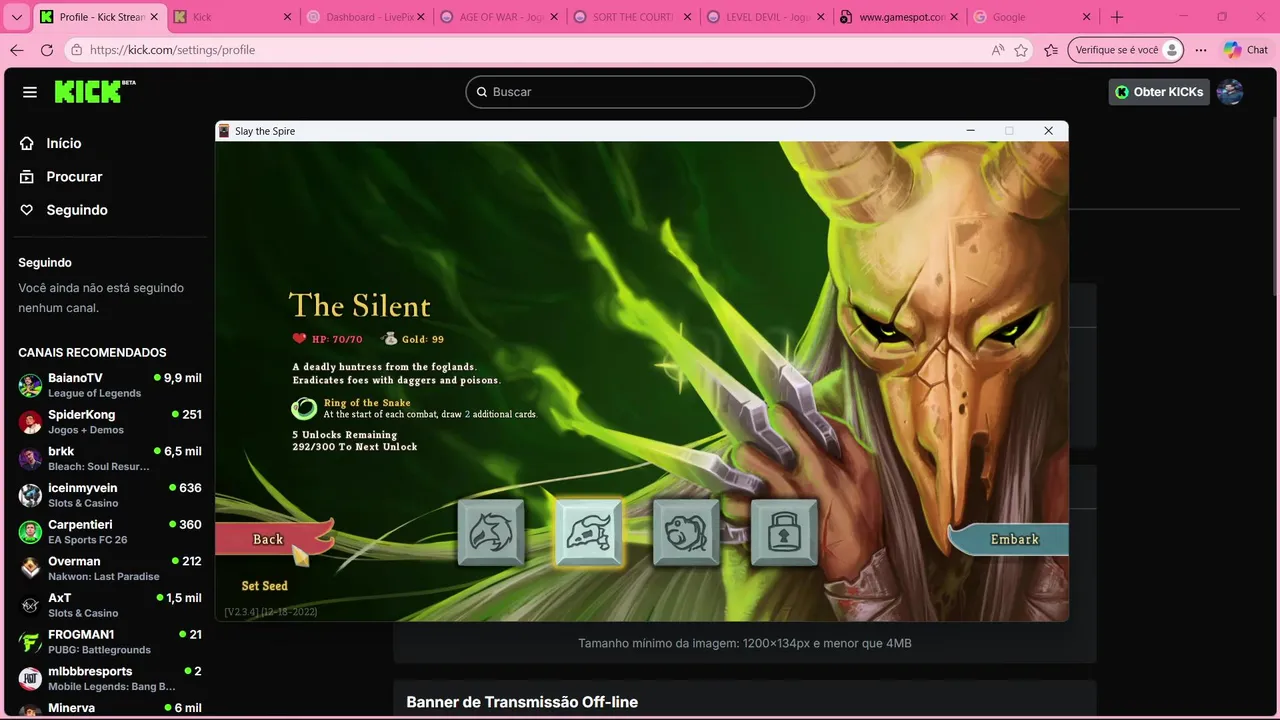Click SpiderKong channel avatar
The width and height of the screenshot is (1280, 720).
31,421
